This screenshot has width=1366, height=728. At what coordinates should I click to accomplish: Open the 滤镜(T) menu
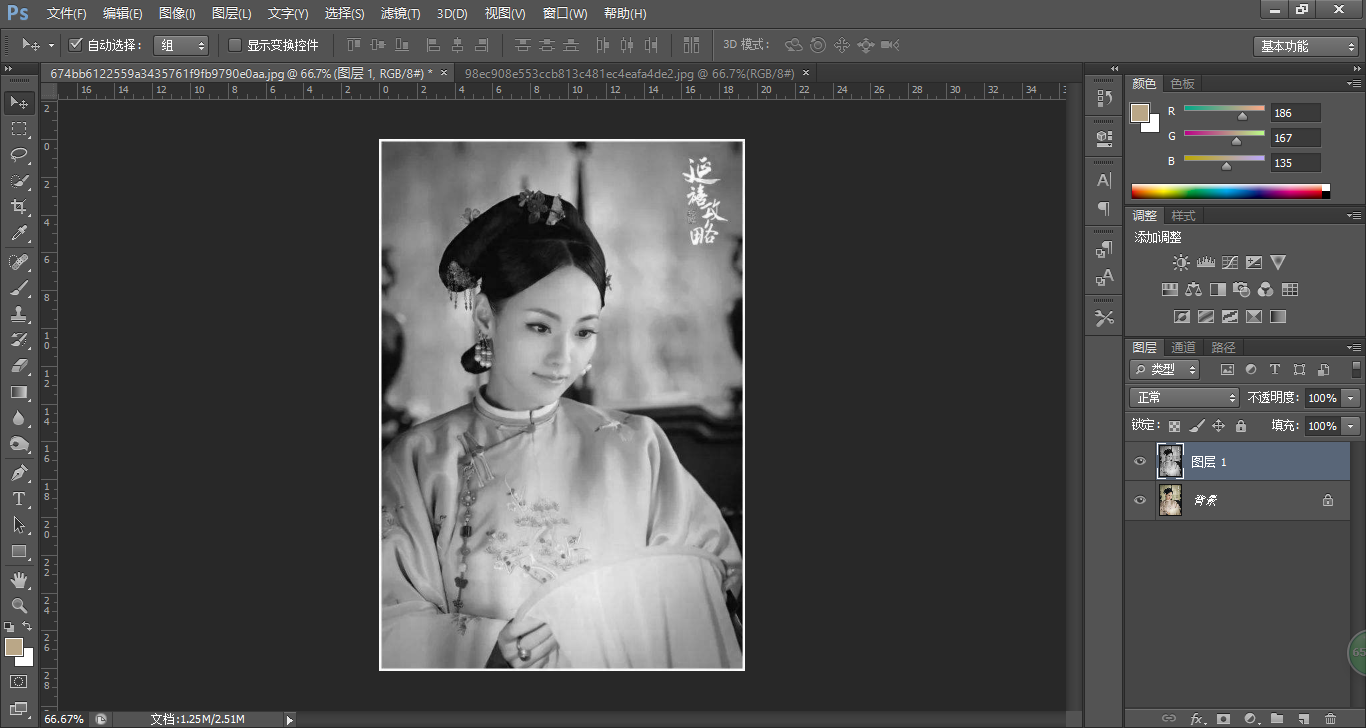point(401,14)
